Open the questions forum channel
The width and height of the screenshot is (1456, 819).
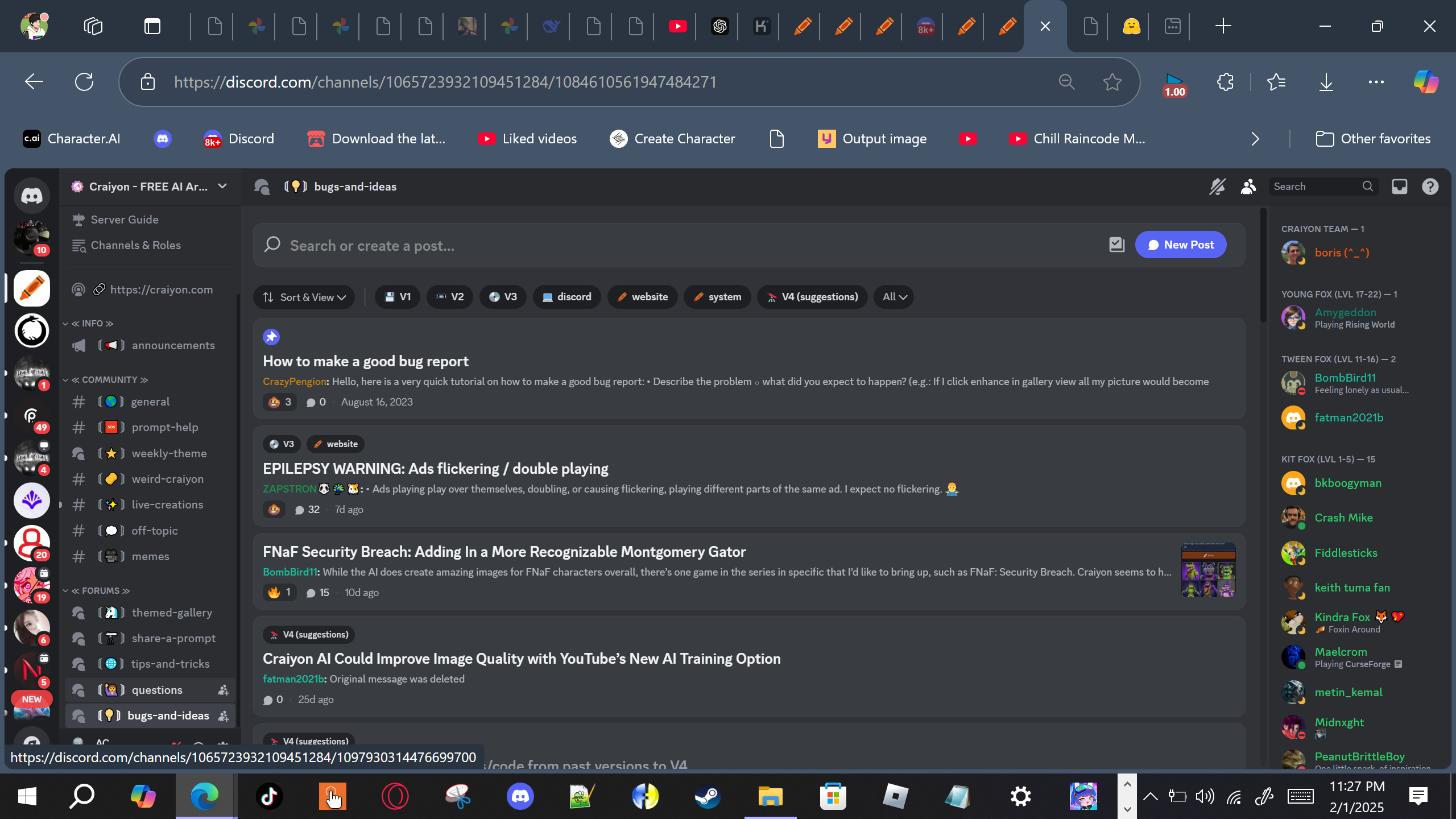tap(157, 690)
